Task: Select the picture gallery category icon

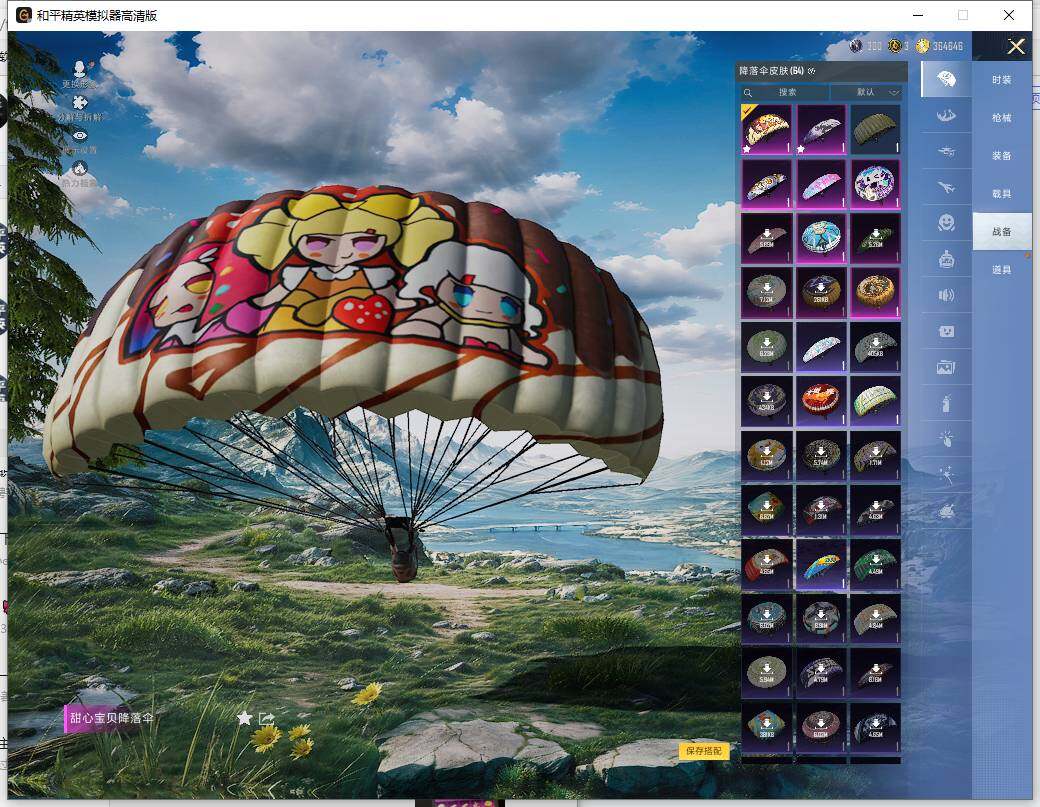Action: pyautogui.click(x=946, y=367)
